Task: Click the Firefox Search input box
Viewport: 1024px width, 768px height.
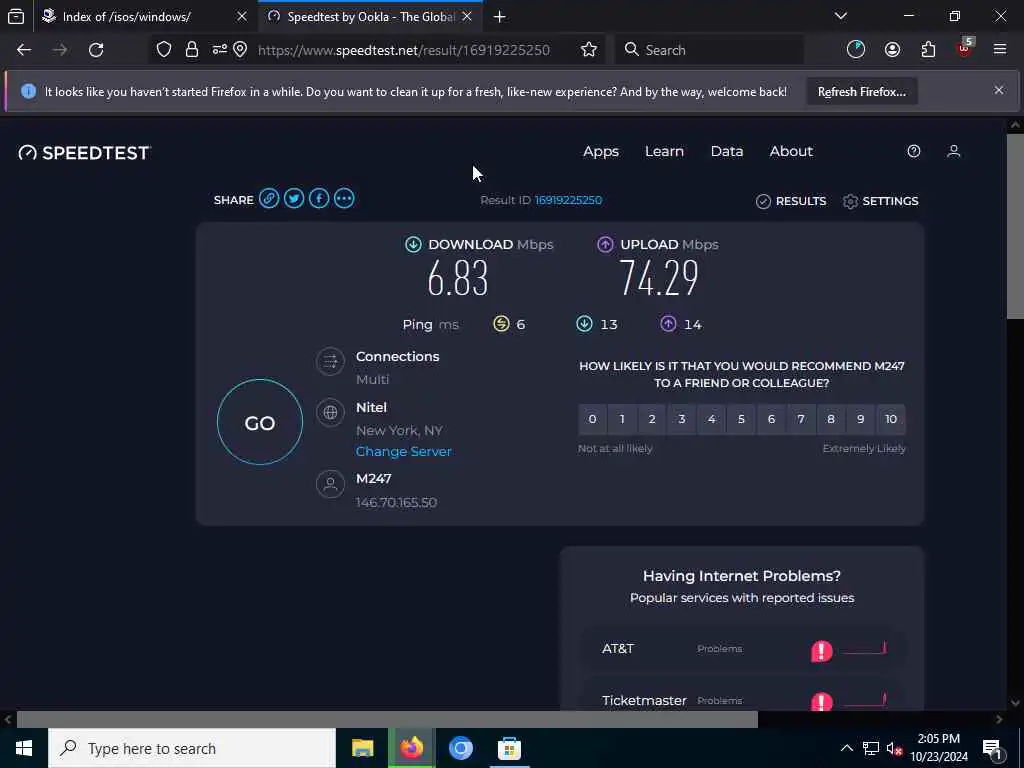Action: coord(709,50)
